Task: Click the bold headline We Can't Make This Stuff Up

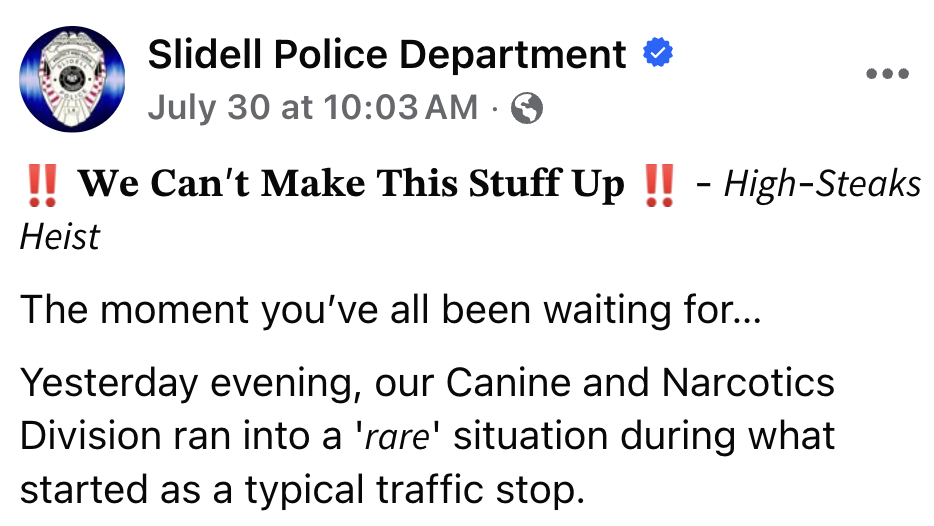Action: point(351,183)
